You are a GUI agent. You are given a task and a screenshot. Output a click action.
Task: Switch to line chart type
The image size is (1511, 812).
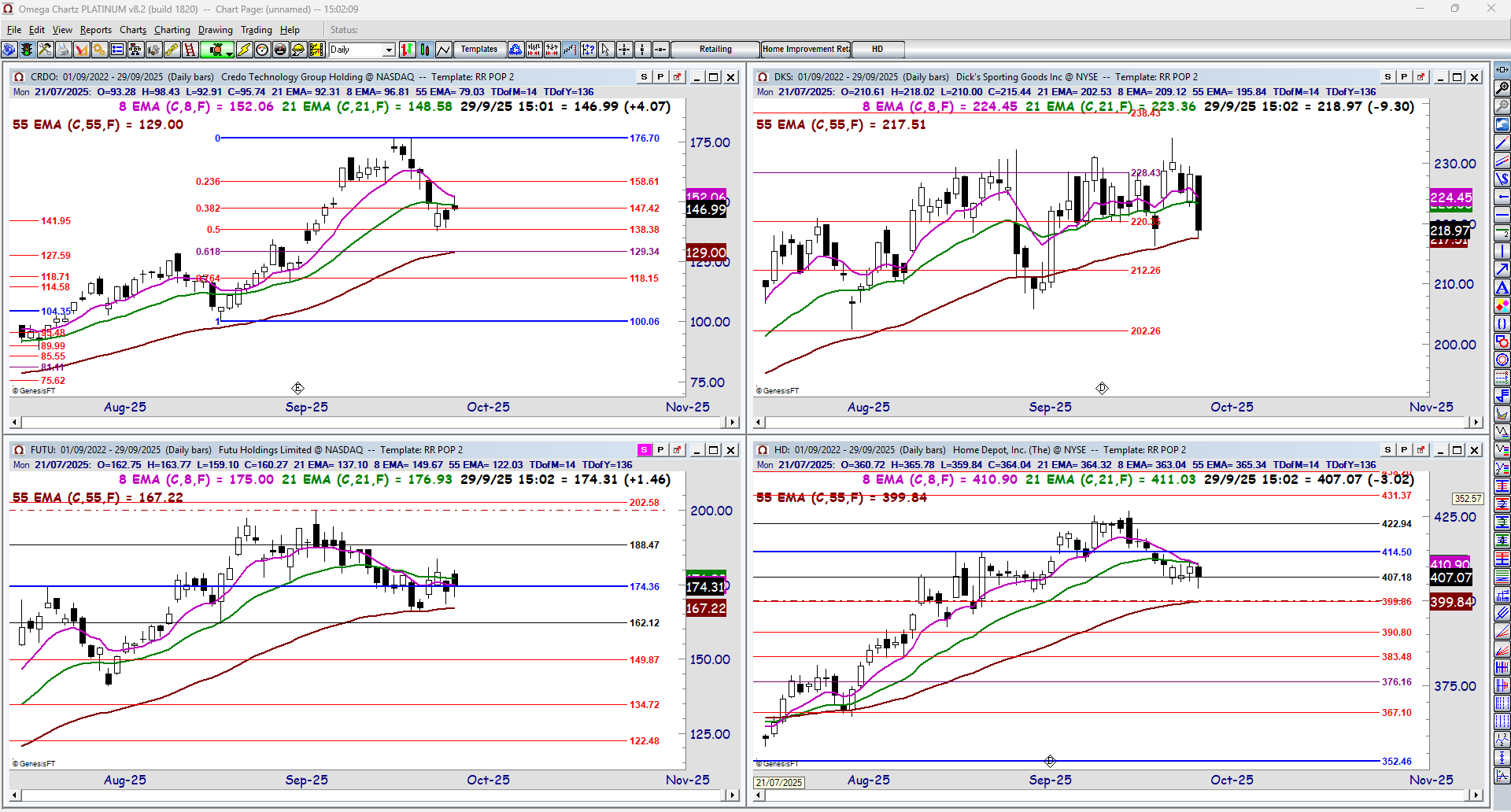(x=443, y=50)
